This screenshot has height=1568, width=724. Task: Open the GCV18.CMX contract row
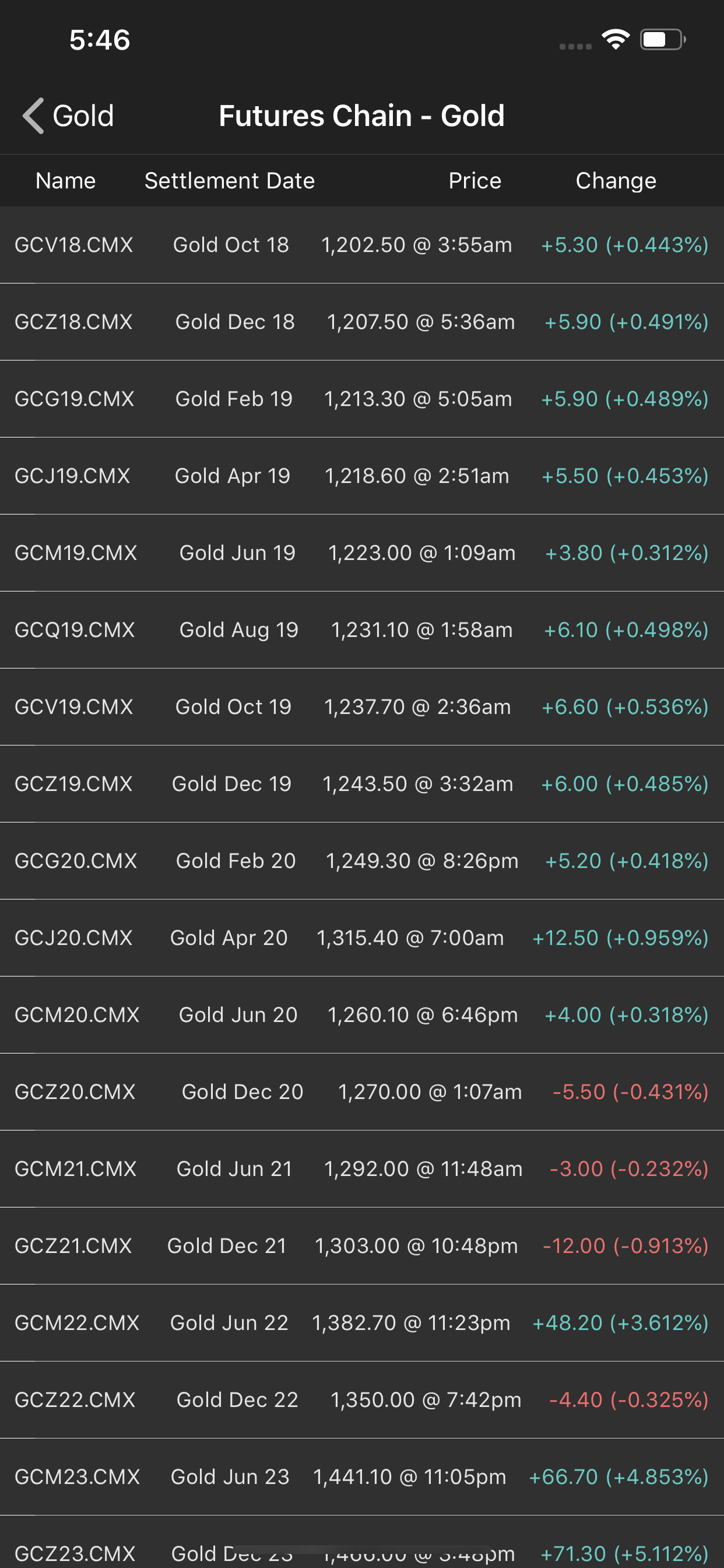coord(362,244)
